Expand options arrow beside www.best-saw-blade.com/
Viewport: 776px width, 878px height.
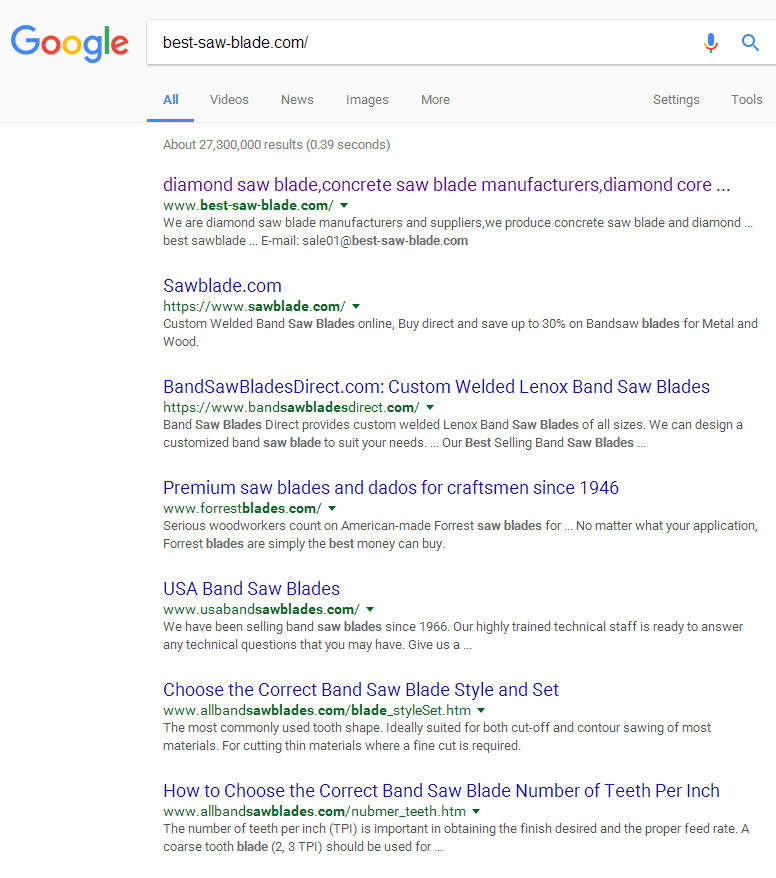click(344, 206)
